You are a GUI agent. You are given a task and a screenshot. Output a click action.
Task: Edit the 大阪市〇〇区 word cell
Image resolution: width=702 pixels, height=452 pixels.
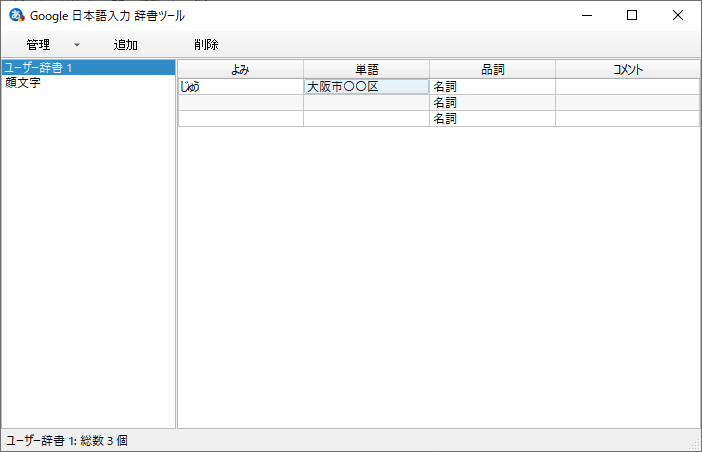tap(366, 86)
